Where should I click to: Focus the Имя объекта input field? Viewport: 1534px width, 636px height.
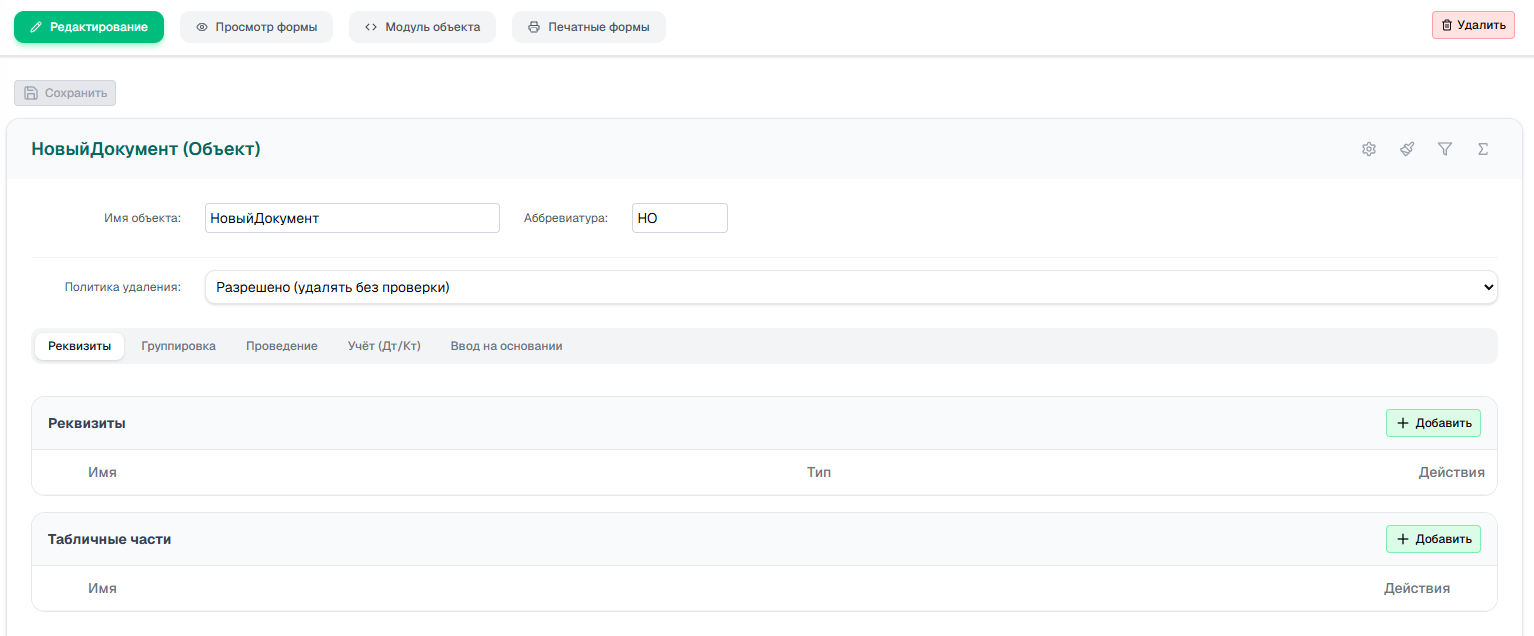point(352,218)
